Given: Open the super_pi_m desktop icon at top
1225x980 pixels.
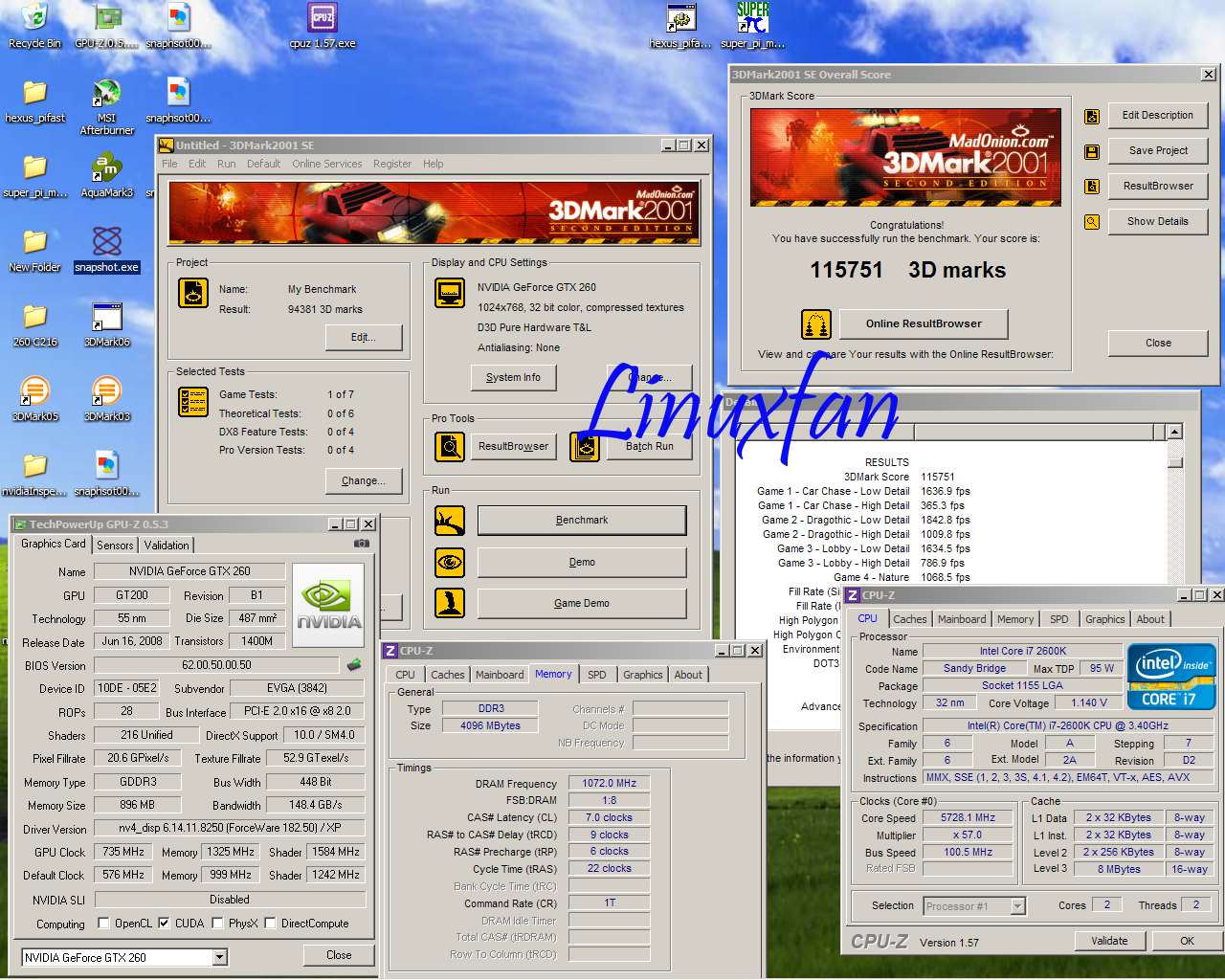Looking at the screenshot, I should pyautogui.click(x=753, y=26).
